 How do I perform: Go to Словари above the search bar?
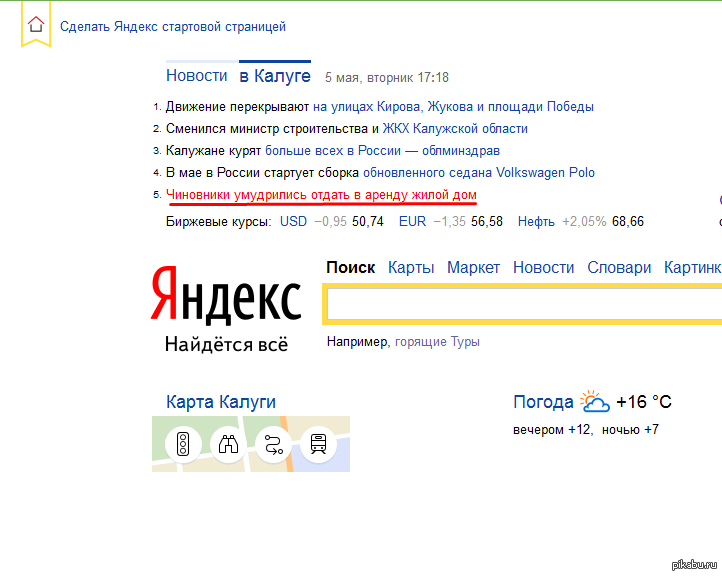619,267
